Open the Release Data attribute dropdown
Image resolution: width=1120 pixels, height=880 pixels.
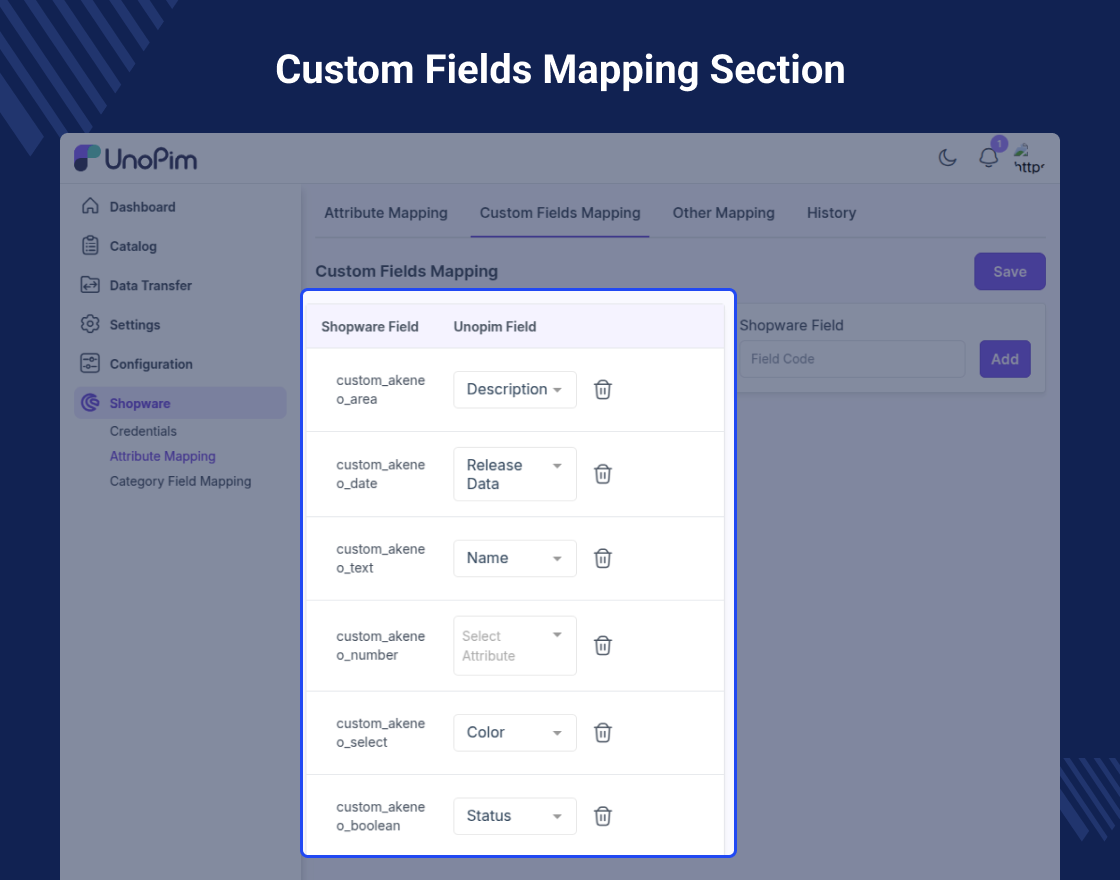coord(515,474)
